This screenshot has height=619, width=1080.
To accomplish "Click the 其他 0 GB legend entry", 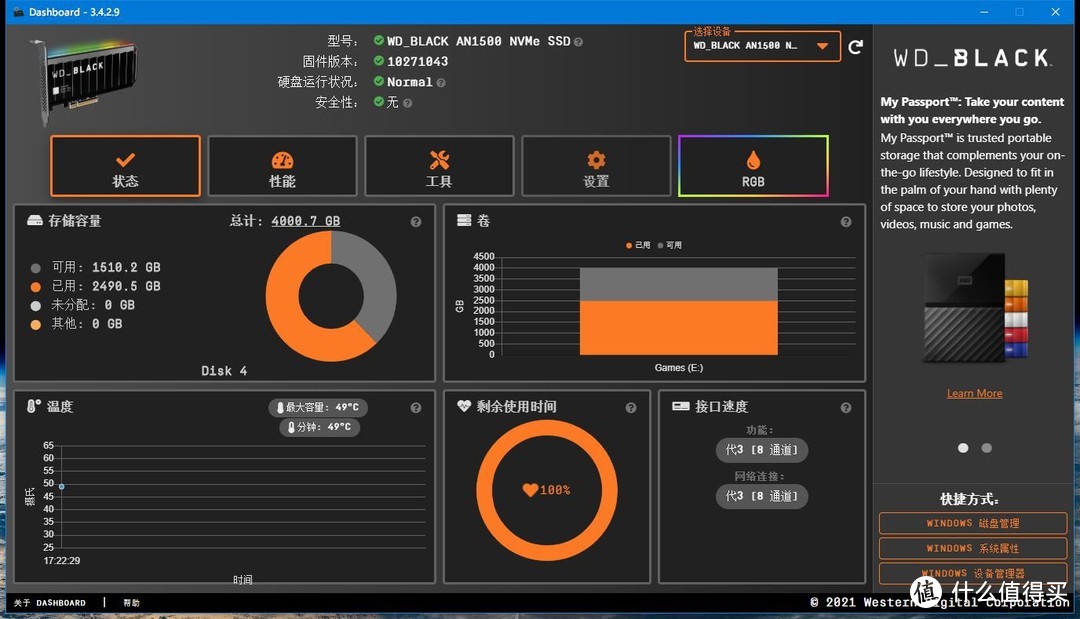I will pyautogui.click(x=76, y=324).
